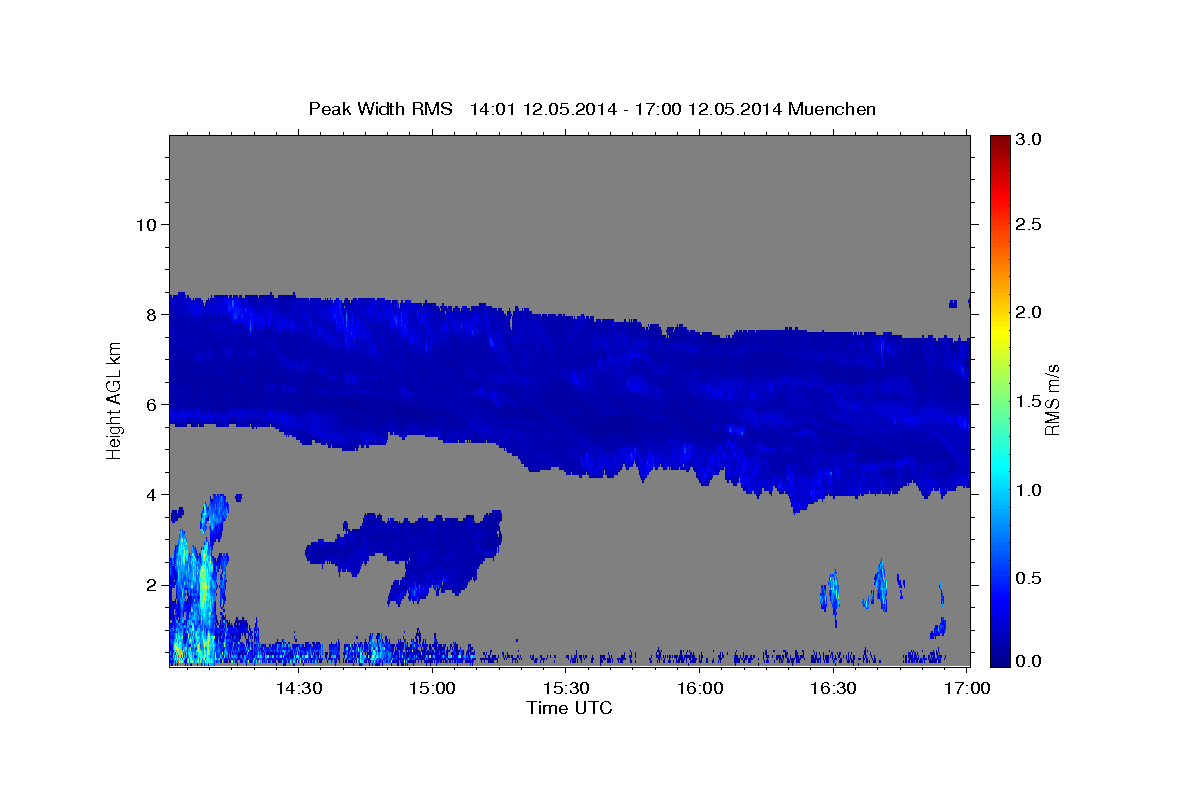Image resolution: width=1200 pixels, height=800 pixels.
Task: Click the 17:00 time tick label
Action: click(x=967, y=688)
